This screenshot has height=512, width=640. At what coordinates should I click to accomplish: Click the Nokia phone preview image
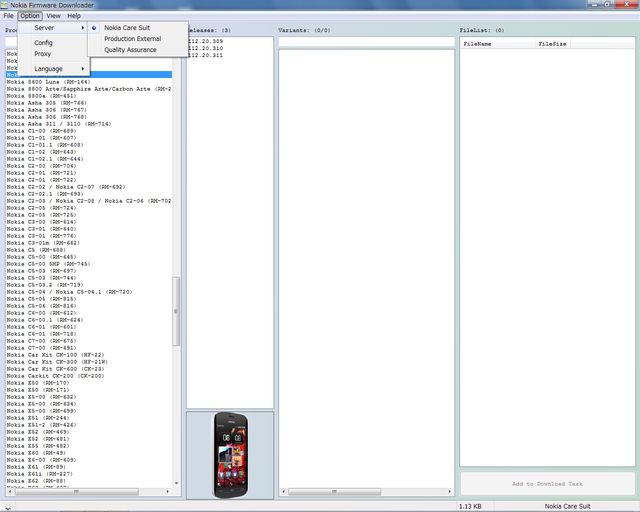coord(229,454)
